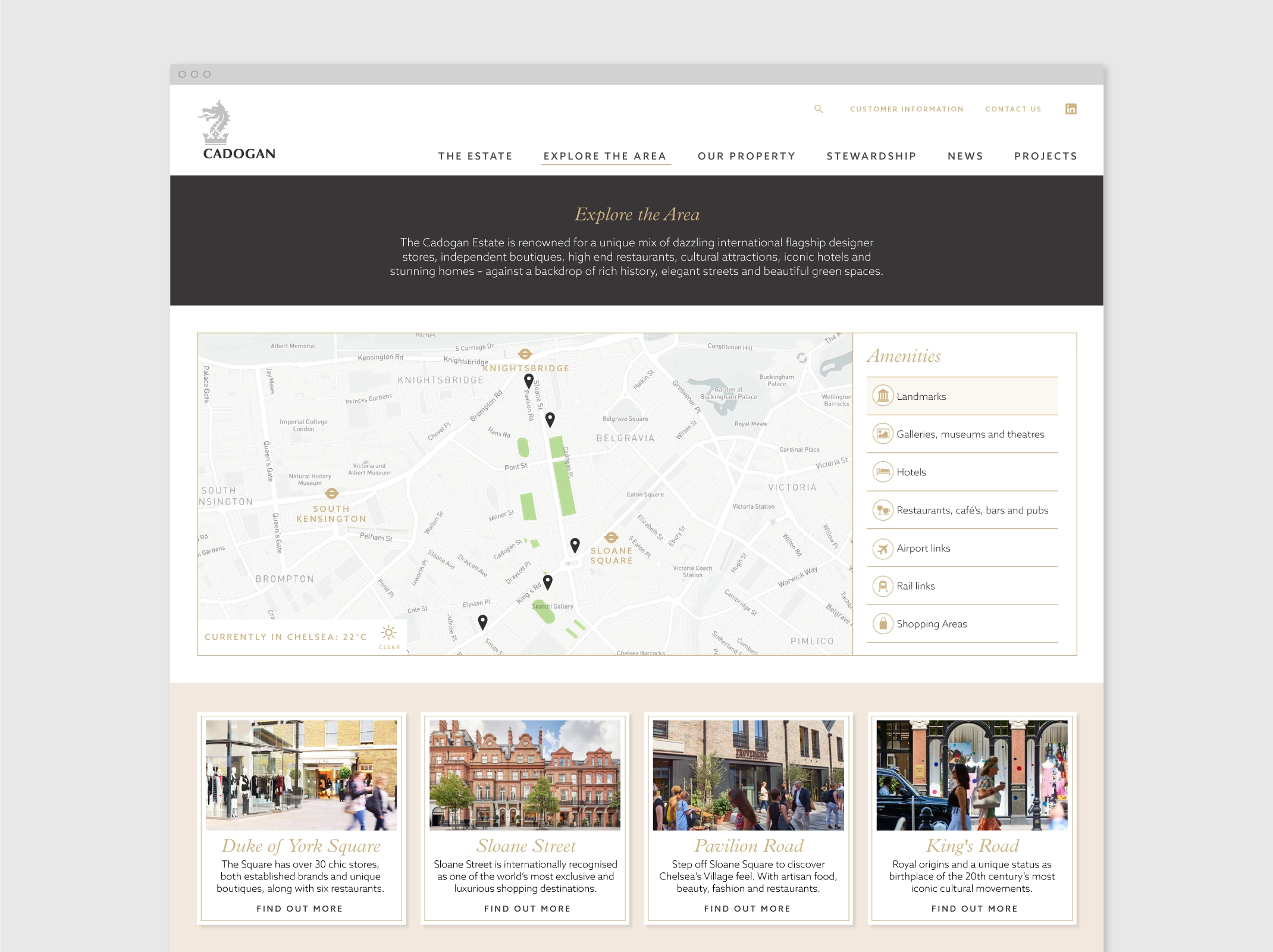Select the Restaurants, café's, bars and pubs icon
The width and height of the screenshot is (1273, 952).
(x=883, y=510)
